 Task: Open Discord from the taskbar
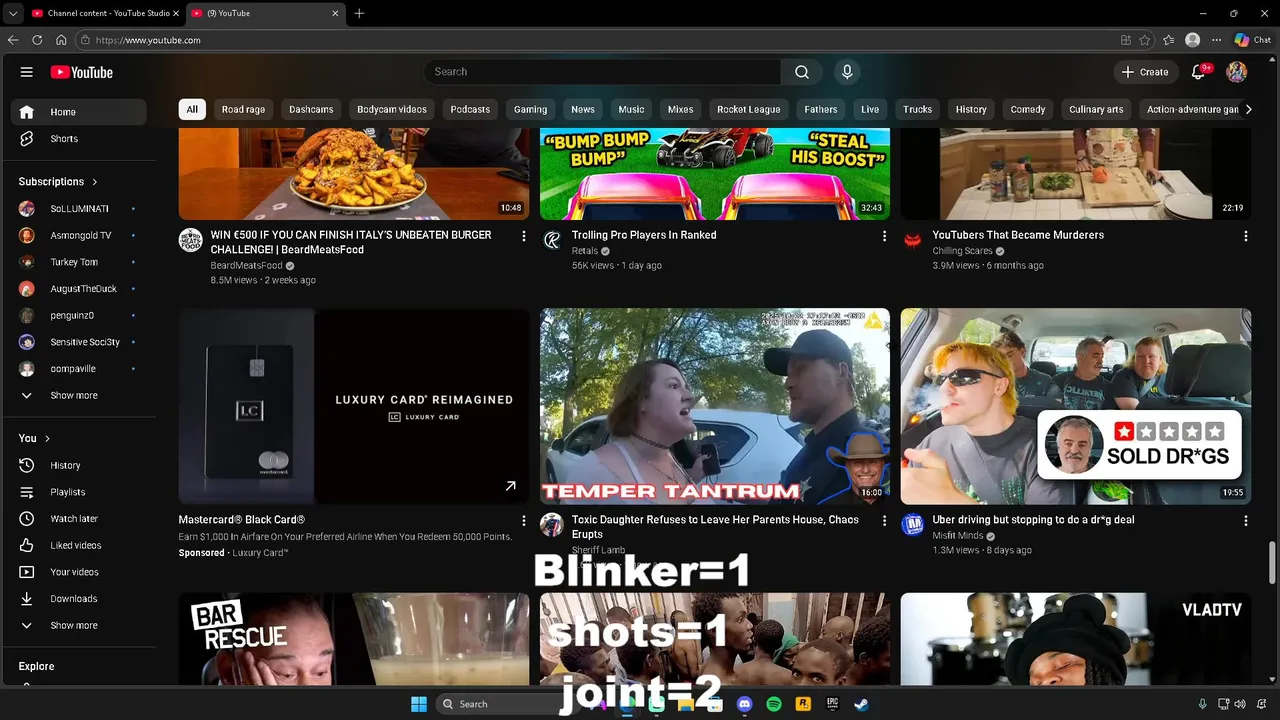pyautogui.click(x=744, y=704)
